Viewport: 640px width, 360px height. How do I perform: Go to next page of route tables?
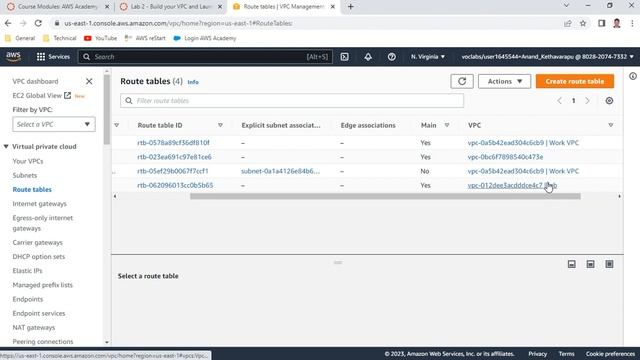click(x=587, y=101)
